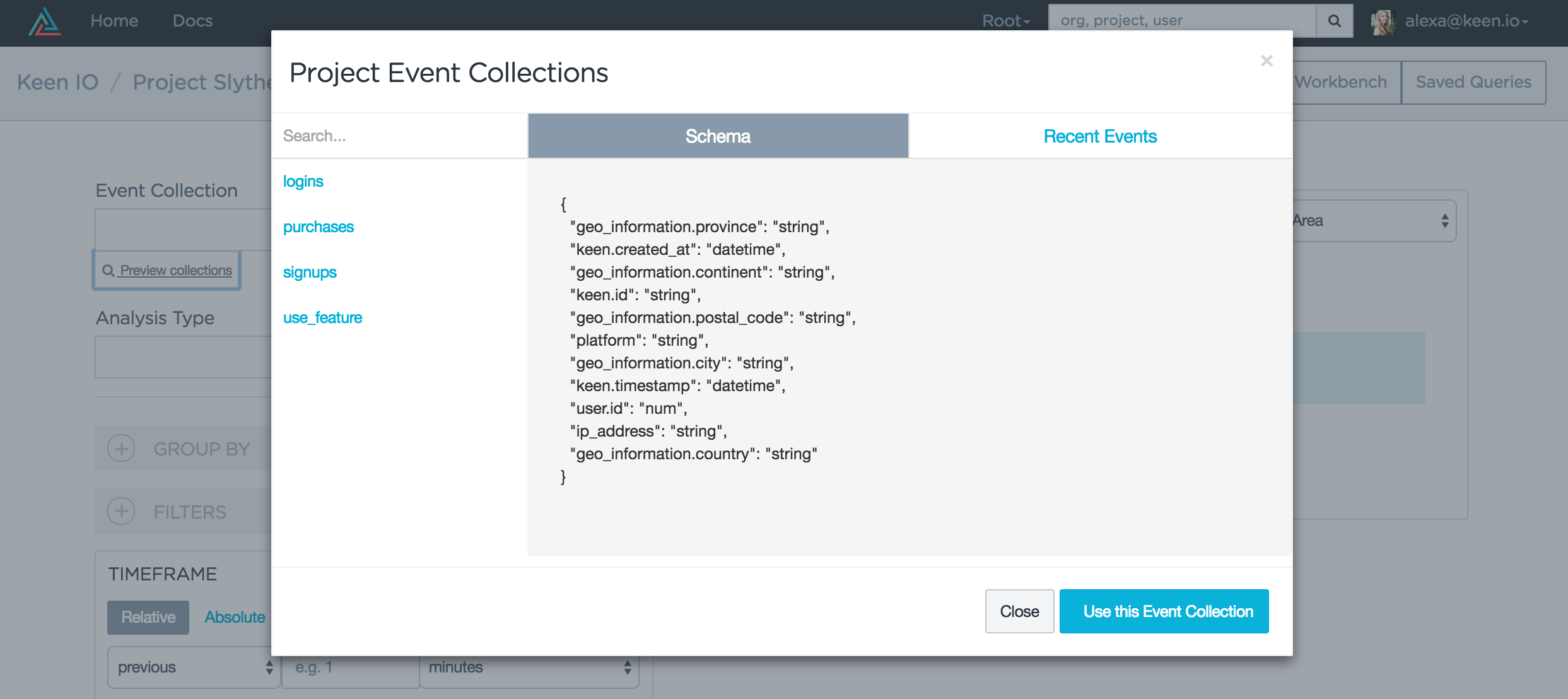Expand the 'previous' timeframe dropdown

194,667
